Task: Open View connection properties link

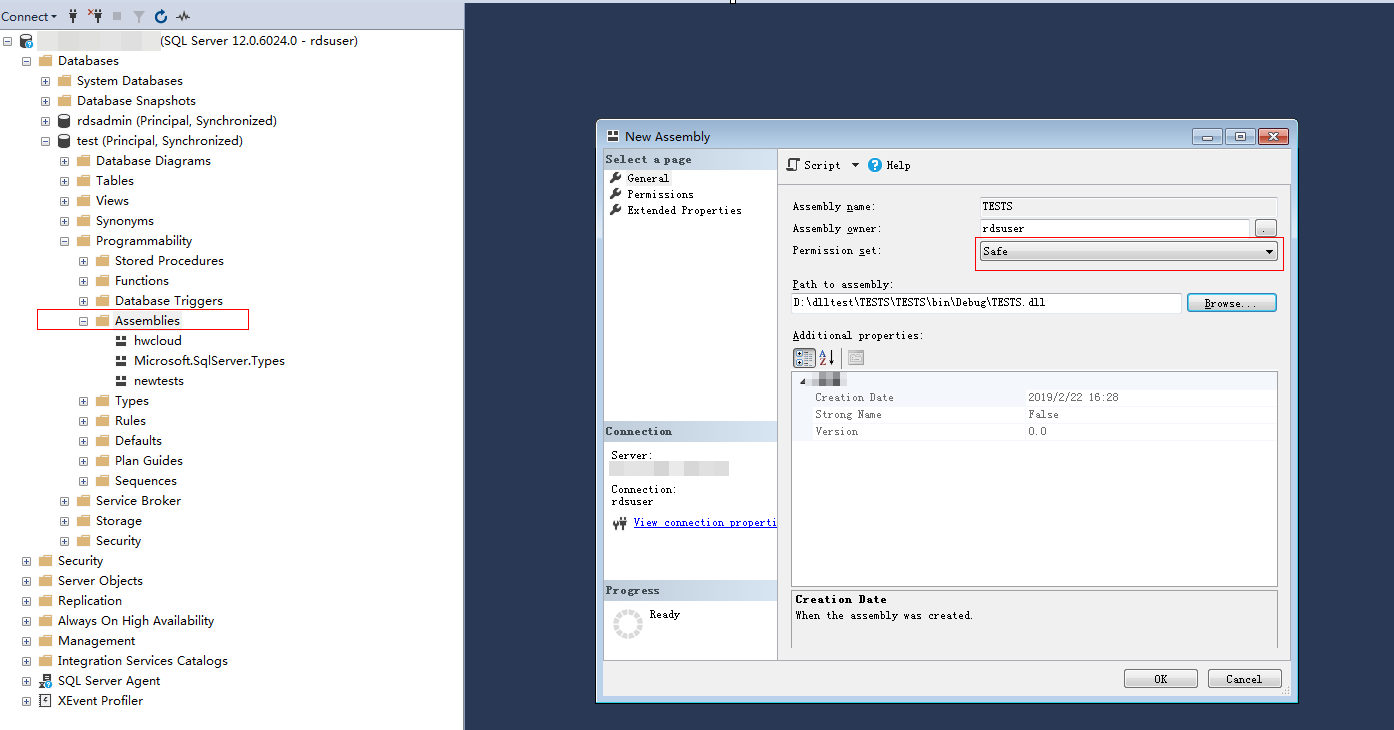Action: (704, 523)
